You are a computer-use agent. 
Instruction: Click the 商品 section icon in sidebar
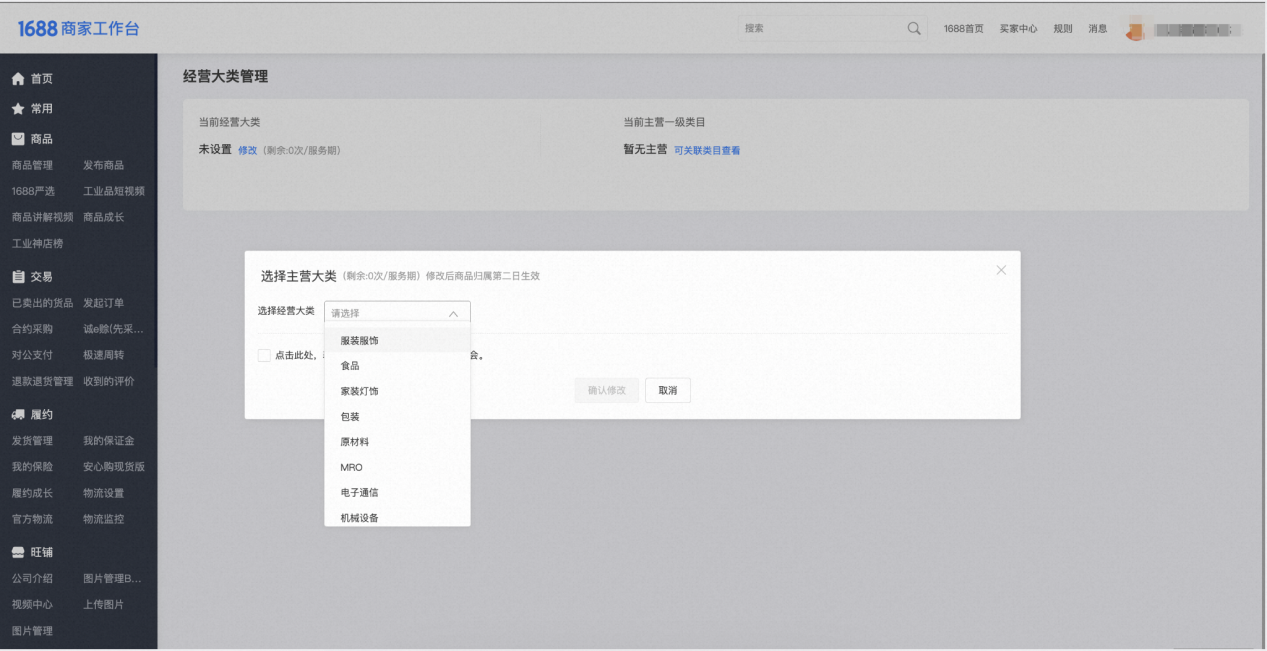[x=18, y=139]
